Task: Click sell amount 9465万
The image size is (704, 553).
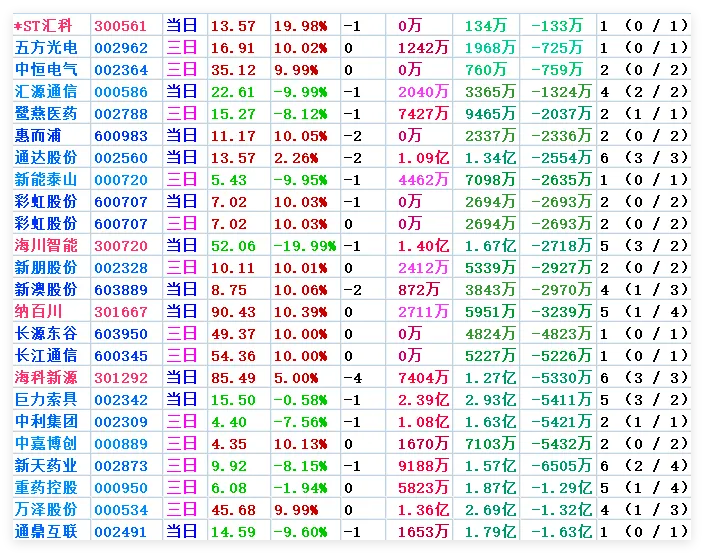Action: pyautogui.click(x=490, y=114)
